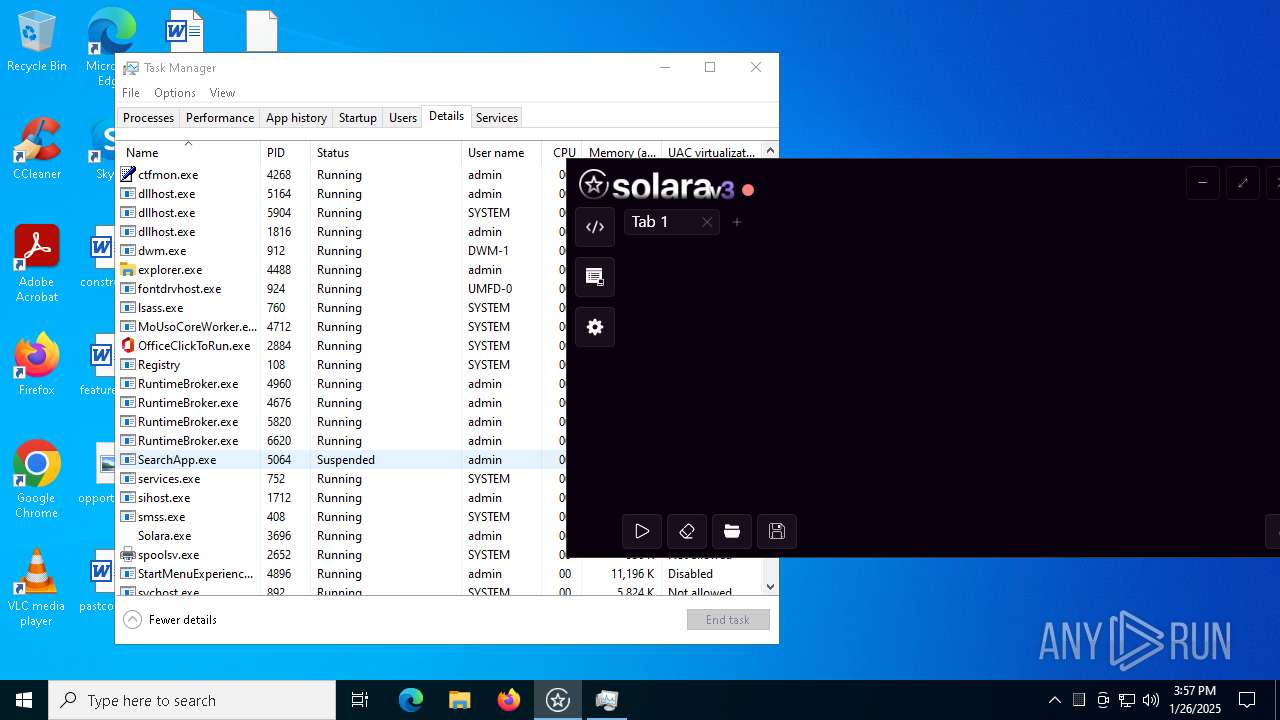Sort by the CPU column header
This screenshot has width=1280, height=720.
click(x=563, y=152)
